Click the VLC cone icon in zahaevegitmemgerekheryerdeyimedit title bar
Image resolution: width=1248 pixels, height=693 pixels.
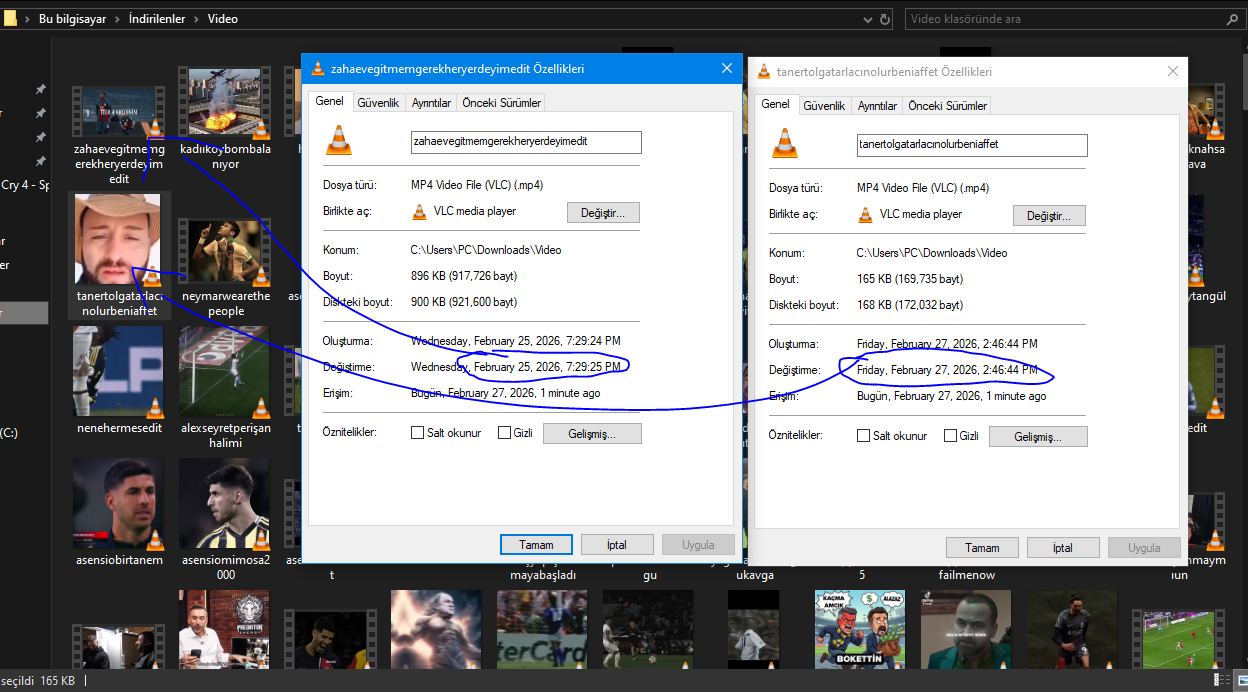click(x=318, y=69)
